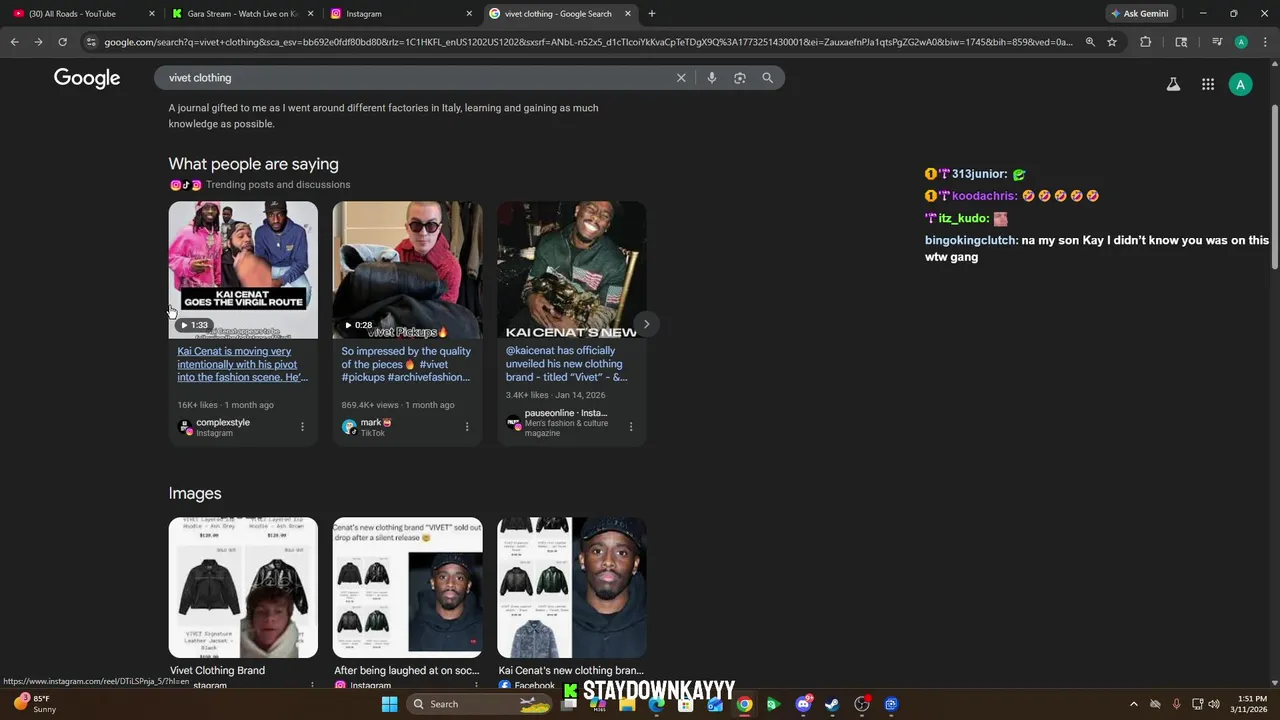Open Vivet Clothing Brand image result
The width and height of the screenshot is (1280, 720).
tap(217, 671)
